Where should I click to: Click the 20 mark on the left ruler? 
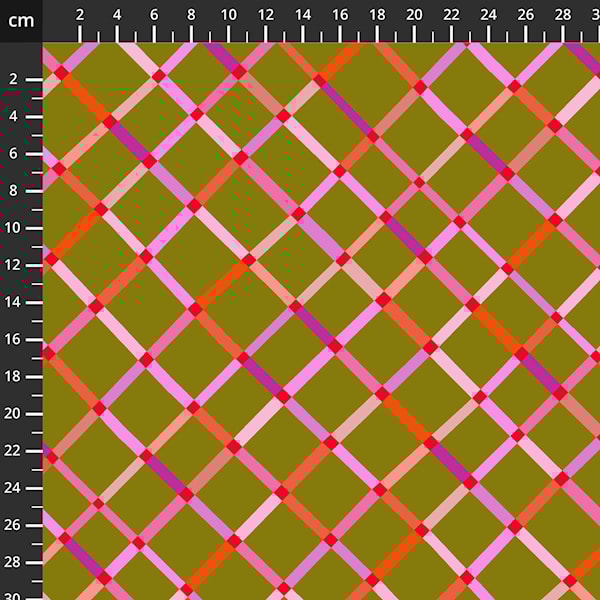pyautogui.click(x=16, y=413)
